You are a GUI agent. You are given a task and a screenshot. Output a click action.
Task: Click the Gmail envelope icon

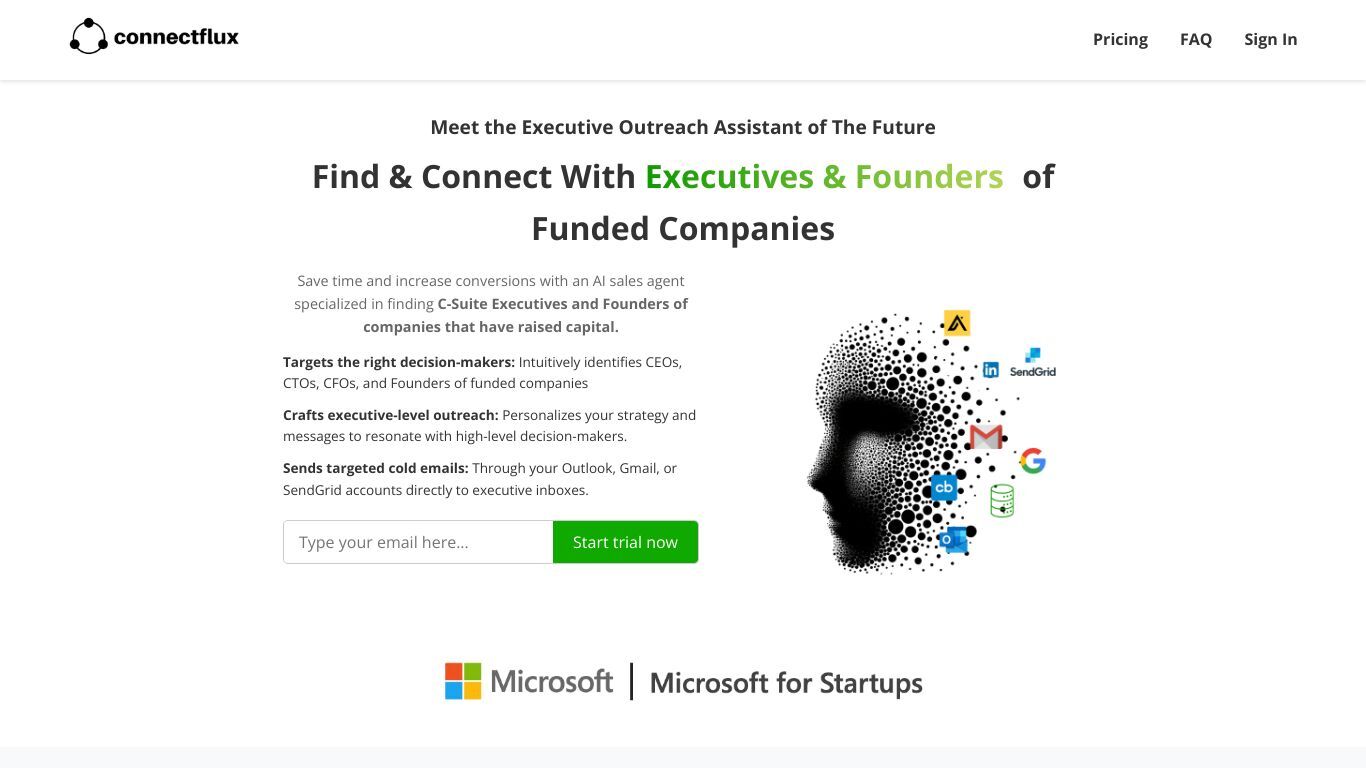coord(986,436)
